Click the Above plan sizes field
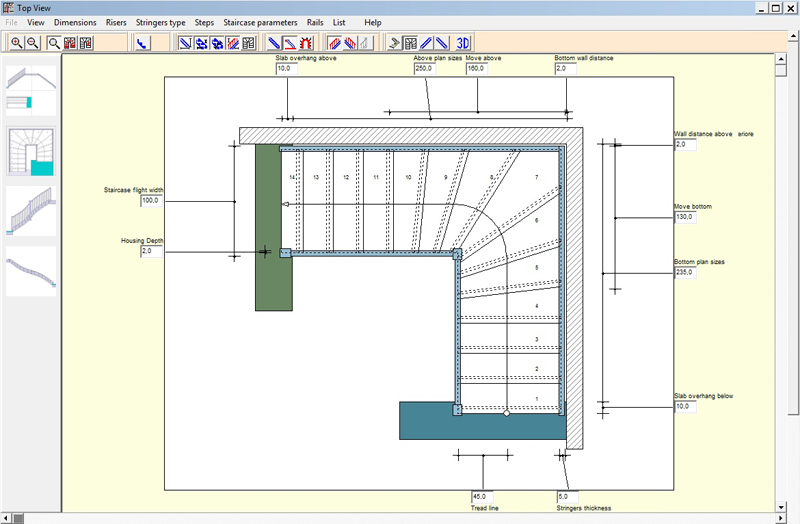This screenshot has height=524, width=800. pos(427,69)
